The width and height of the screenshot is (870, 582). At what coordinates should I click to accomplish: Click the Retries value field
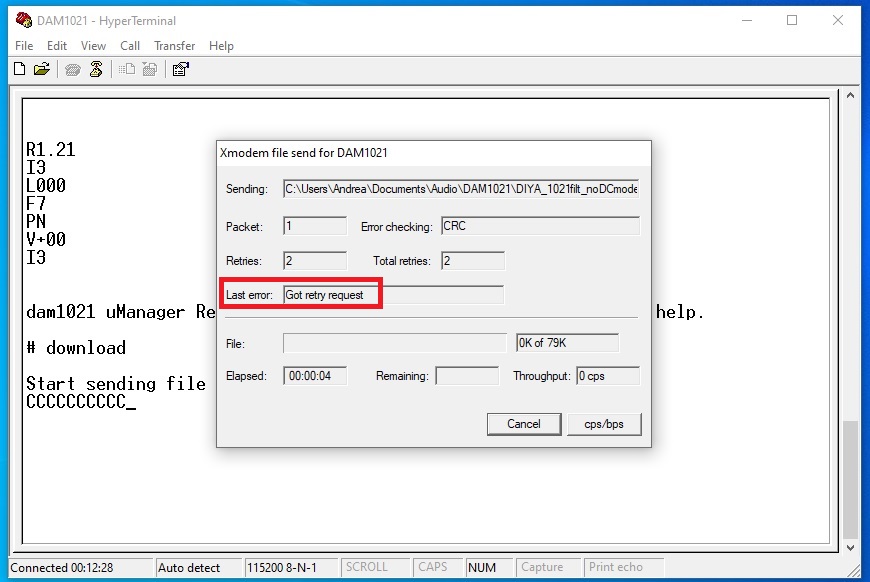[x=315, y=261]
